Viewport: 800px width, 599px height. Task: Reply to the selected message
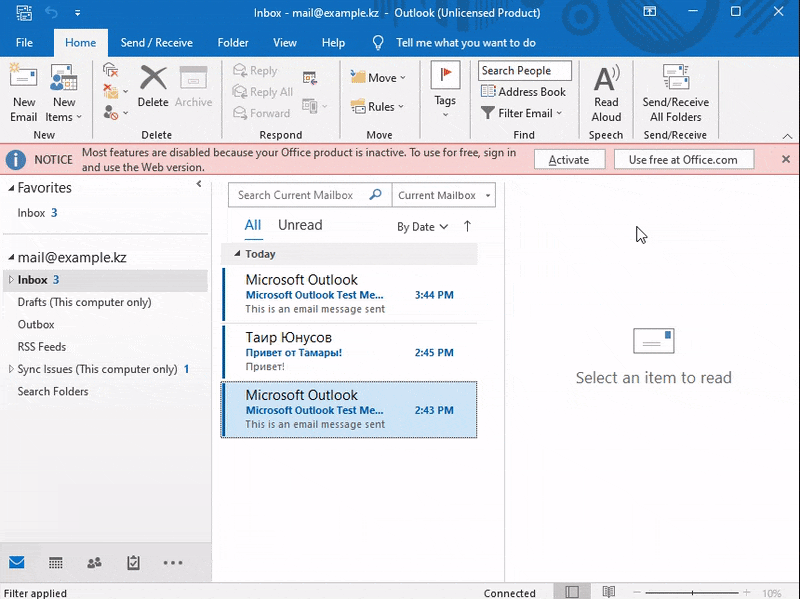(255, 70)
